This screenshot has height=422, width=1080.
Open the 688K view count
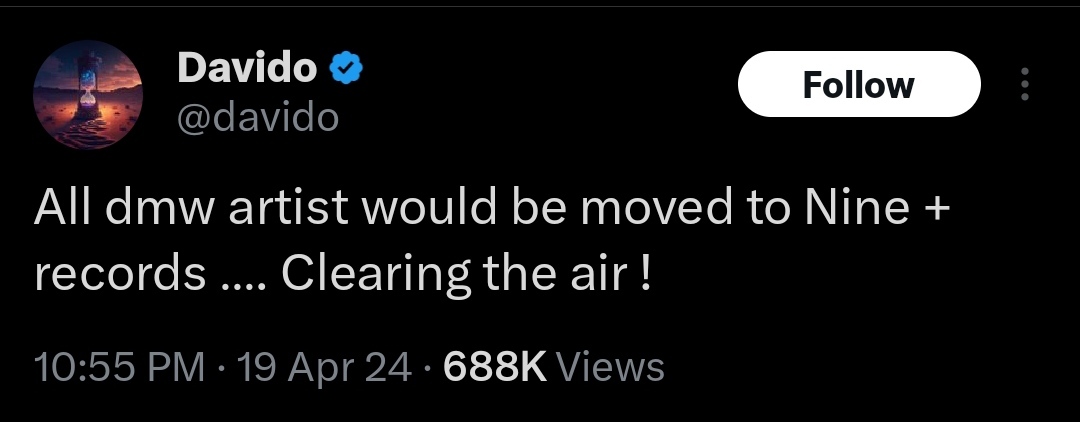(494, 367)
